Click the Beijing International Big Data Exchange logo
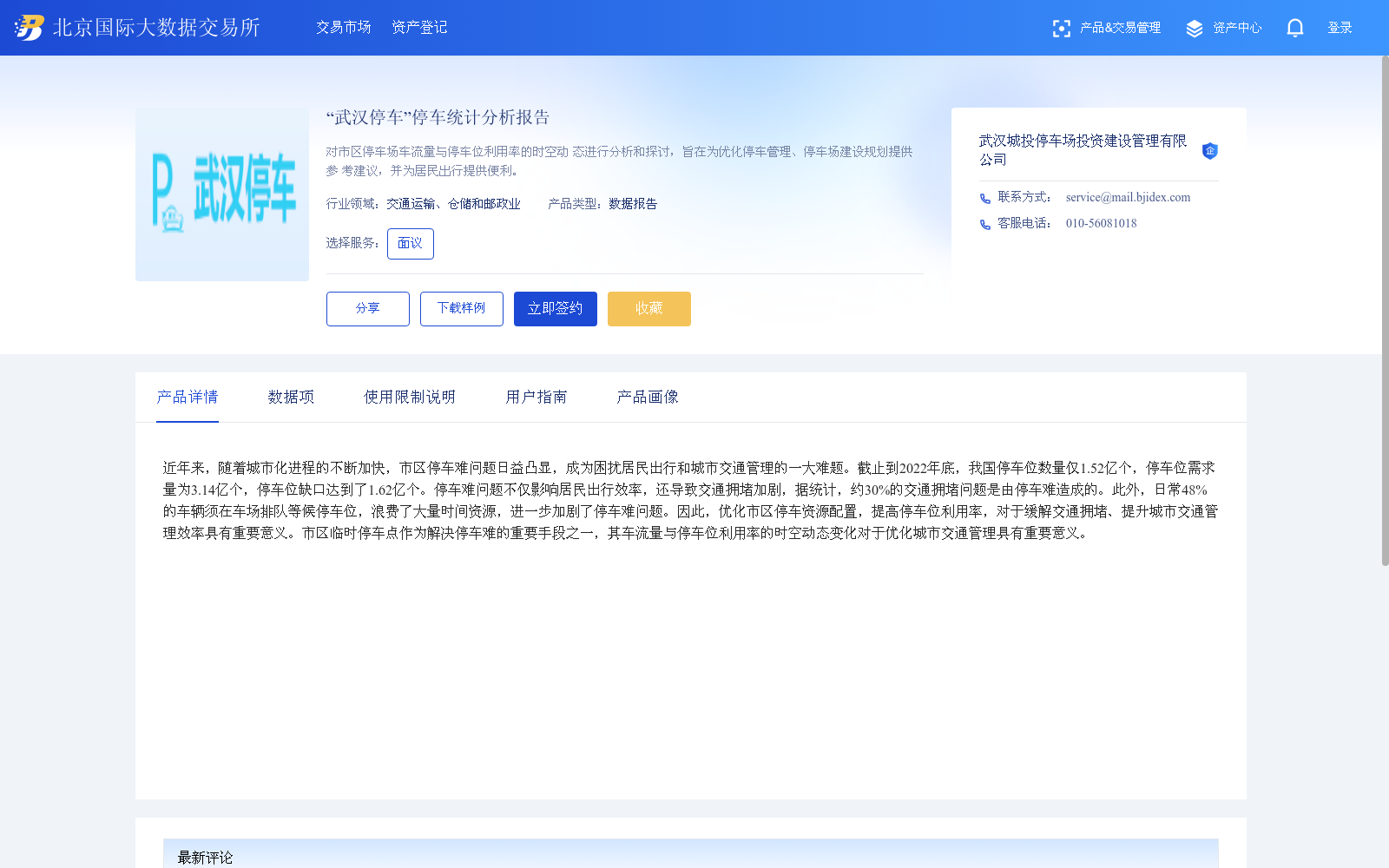1389x868 pixels. [137, 28]
